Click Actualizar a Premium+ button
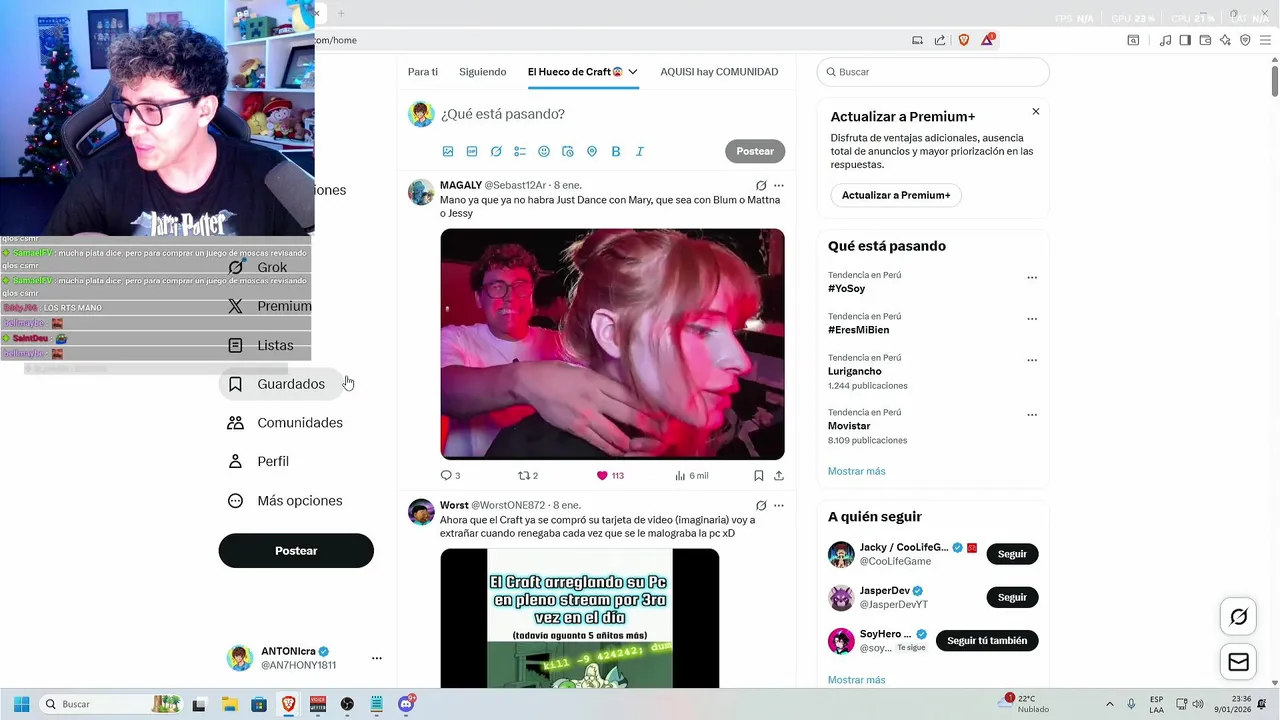This screenshot has height=720, width=1280. click(896, 195)
